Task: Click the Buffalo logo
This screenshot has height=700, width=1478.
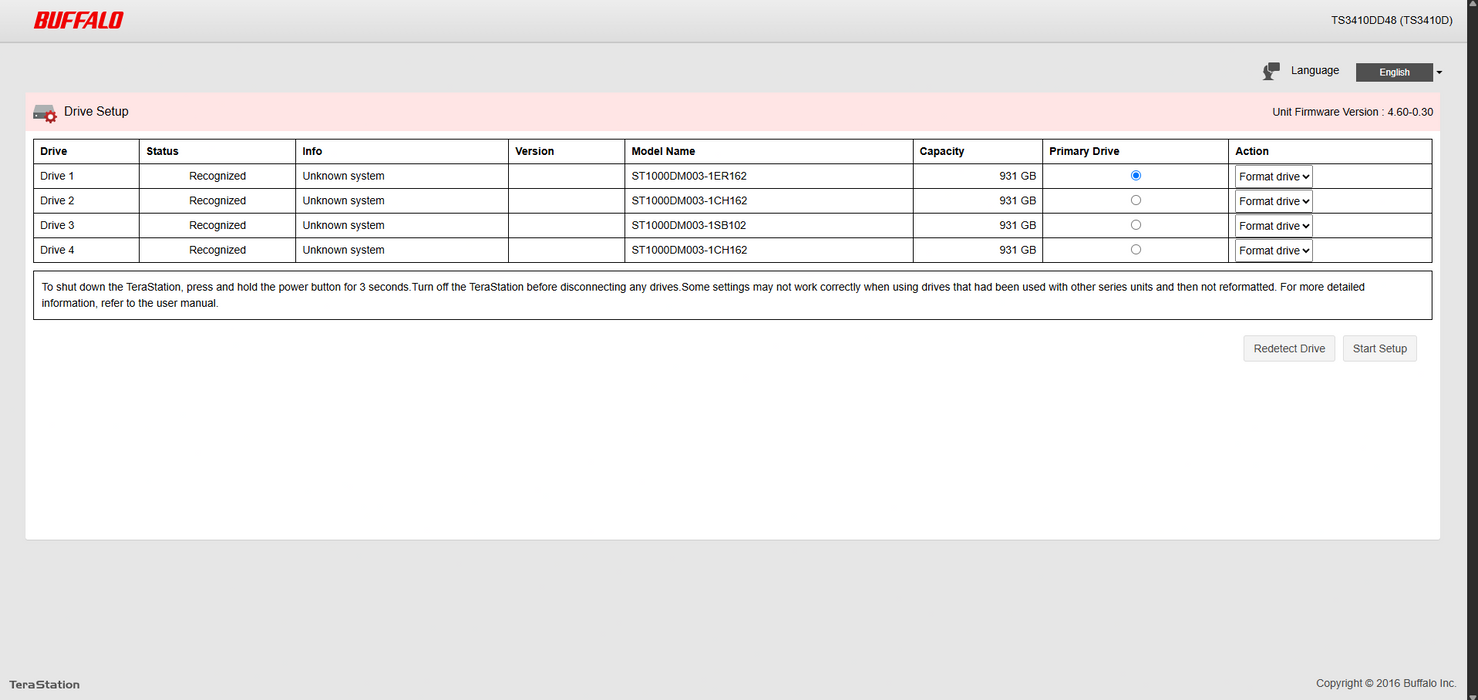Action: pos(78,20)
